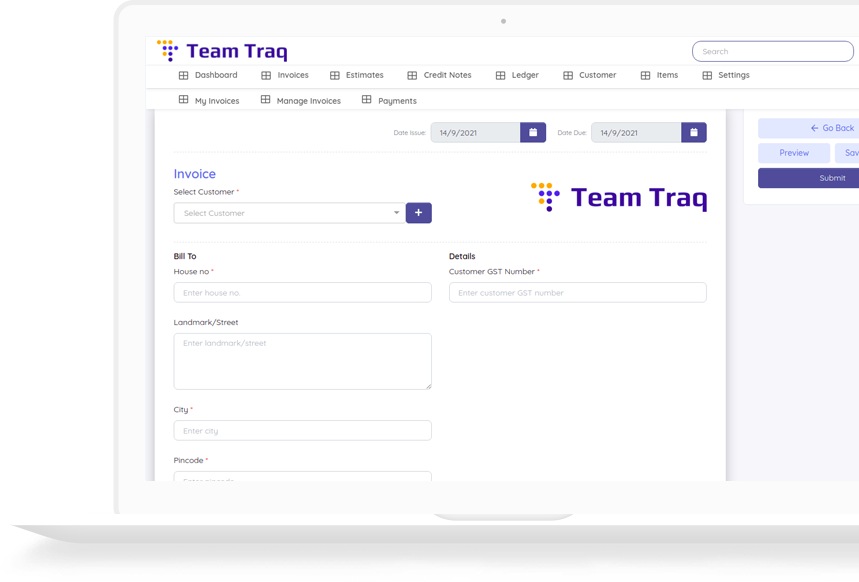Switch to Manage Invoices tab

click(x=301, y=100)
